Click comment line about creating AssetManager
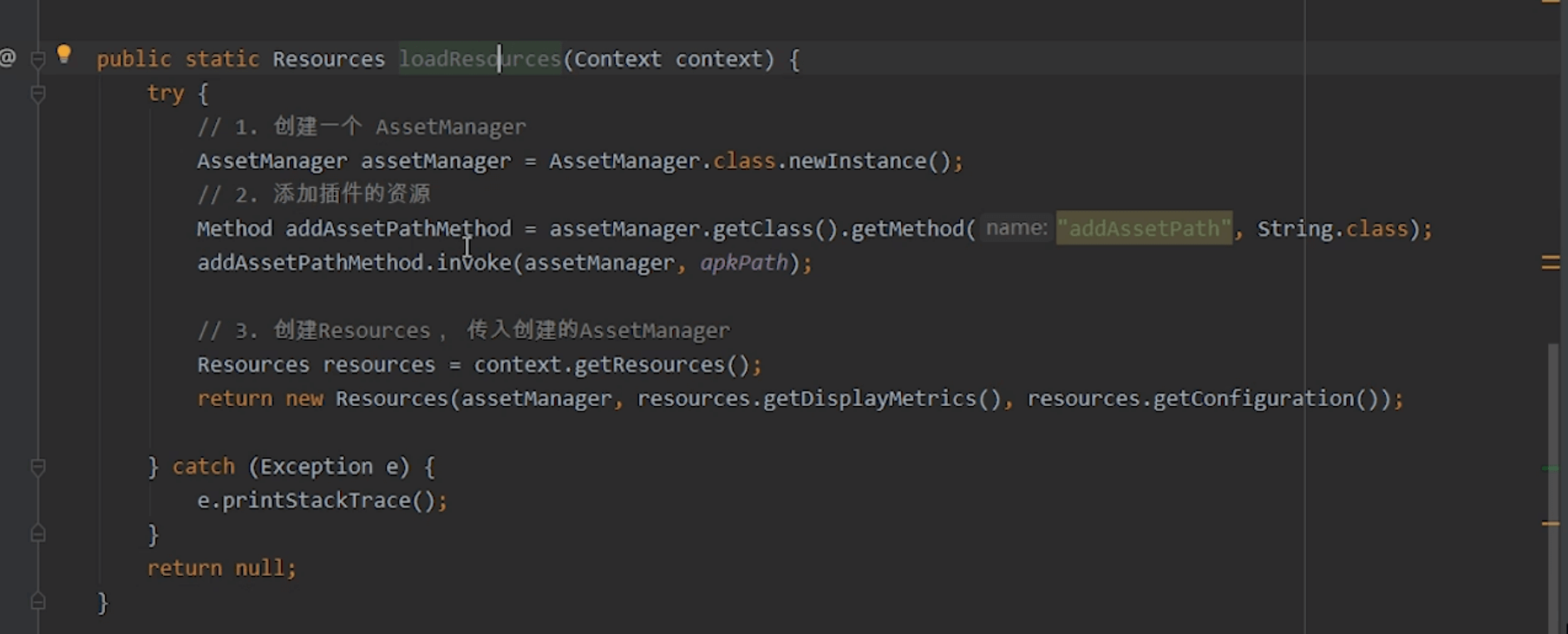The width and height of the screenshot is (1568, 634). click(362, 127)
